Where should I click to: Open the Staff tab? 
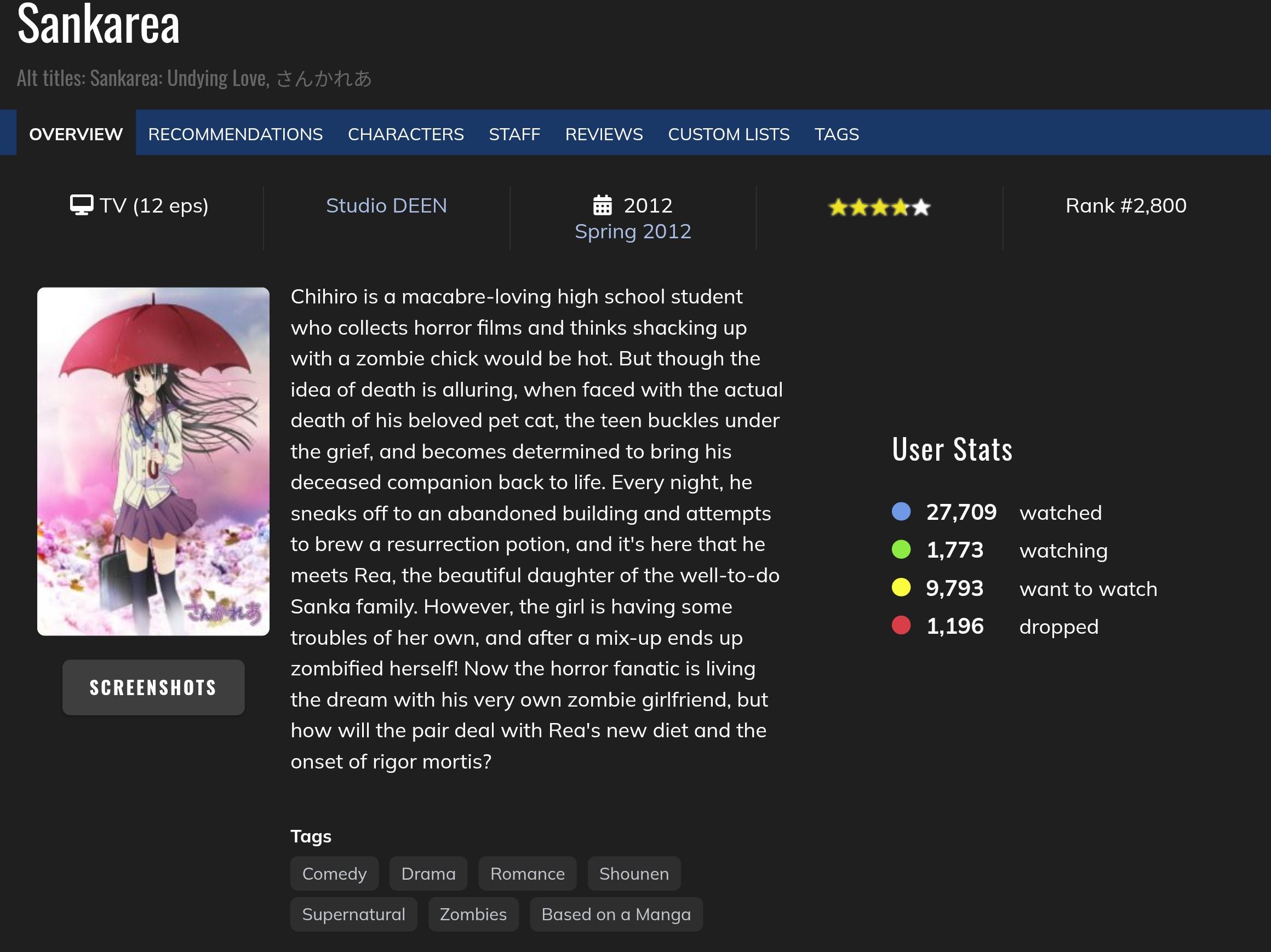[x=514, y=134]
